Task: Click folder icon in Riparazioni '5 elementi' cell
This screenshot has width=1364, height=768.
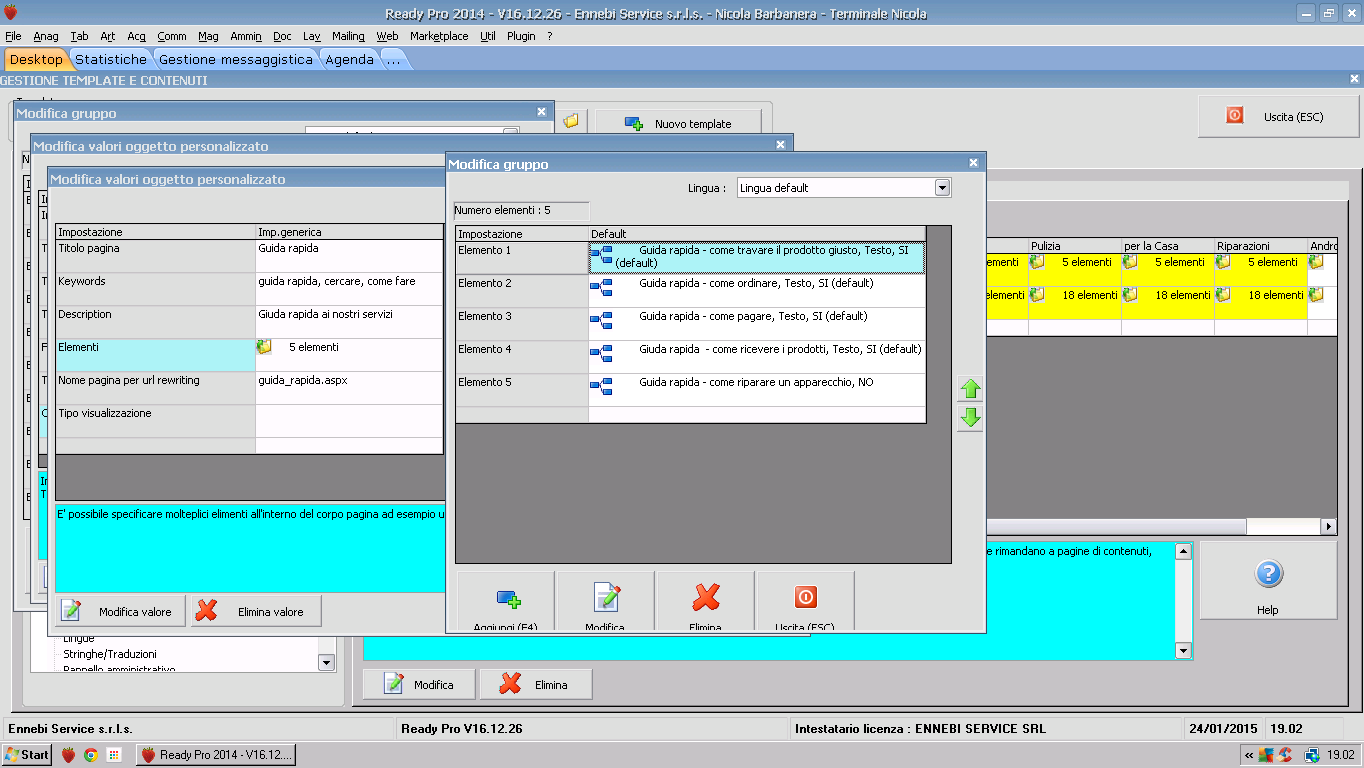Action: pyautogui.click(x=1223, y=262)
